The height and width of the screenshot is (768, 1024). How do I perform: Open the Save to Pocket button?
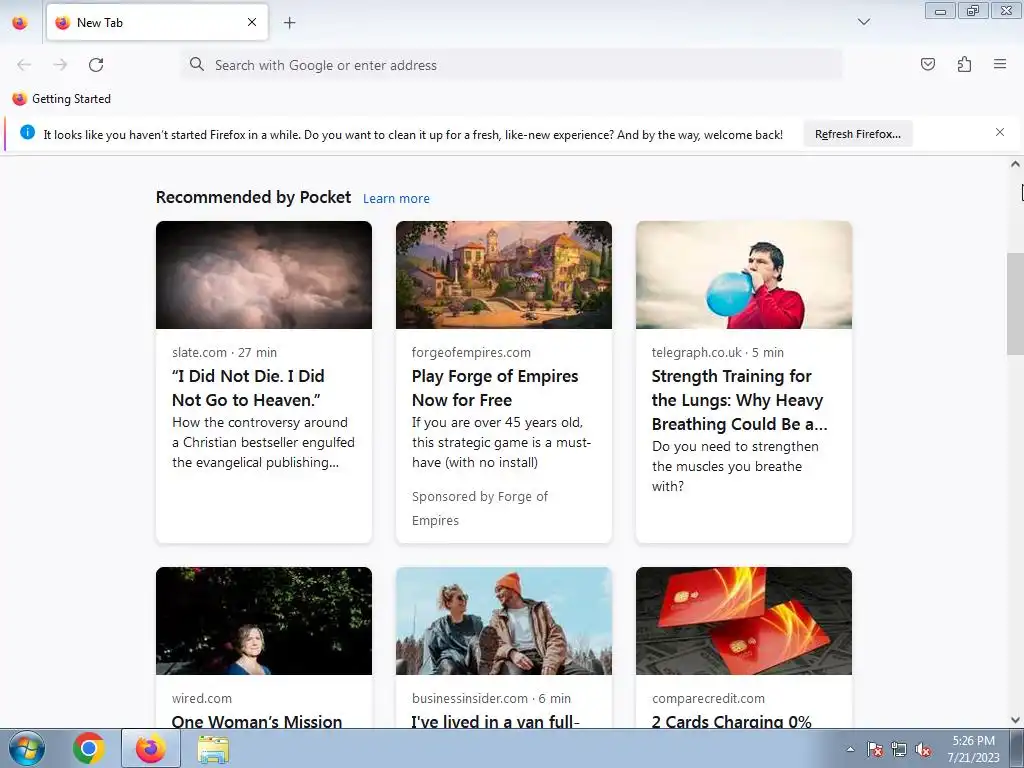[927, 64]
